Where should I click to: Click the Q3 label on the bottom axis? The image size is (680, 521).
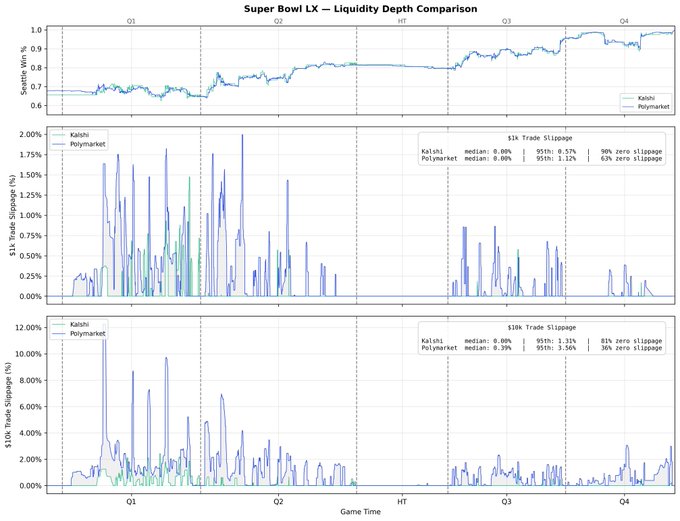click(x=507, y=500)
